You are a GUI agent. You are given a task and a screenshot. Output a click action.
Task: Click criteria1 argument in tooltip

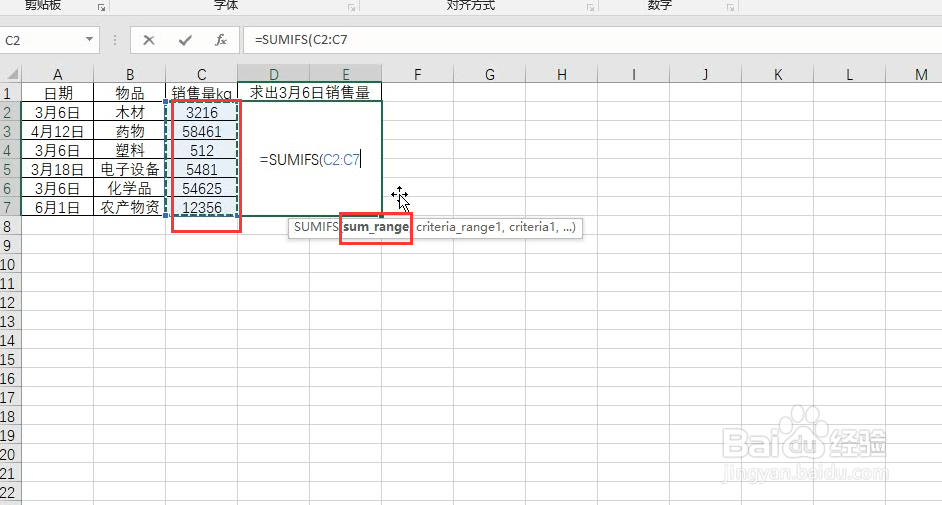532,227
